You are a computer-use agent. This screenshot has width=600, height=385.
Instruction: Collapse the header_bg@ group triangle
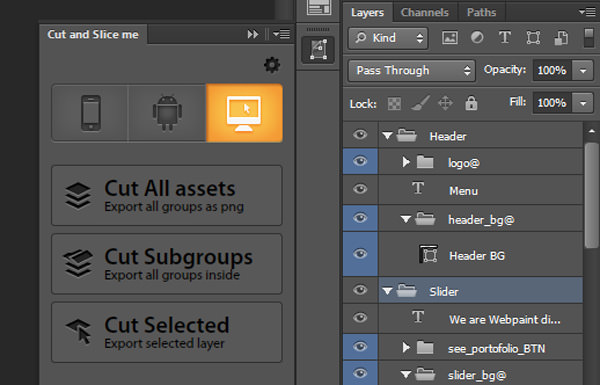tap(406, 219)
